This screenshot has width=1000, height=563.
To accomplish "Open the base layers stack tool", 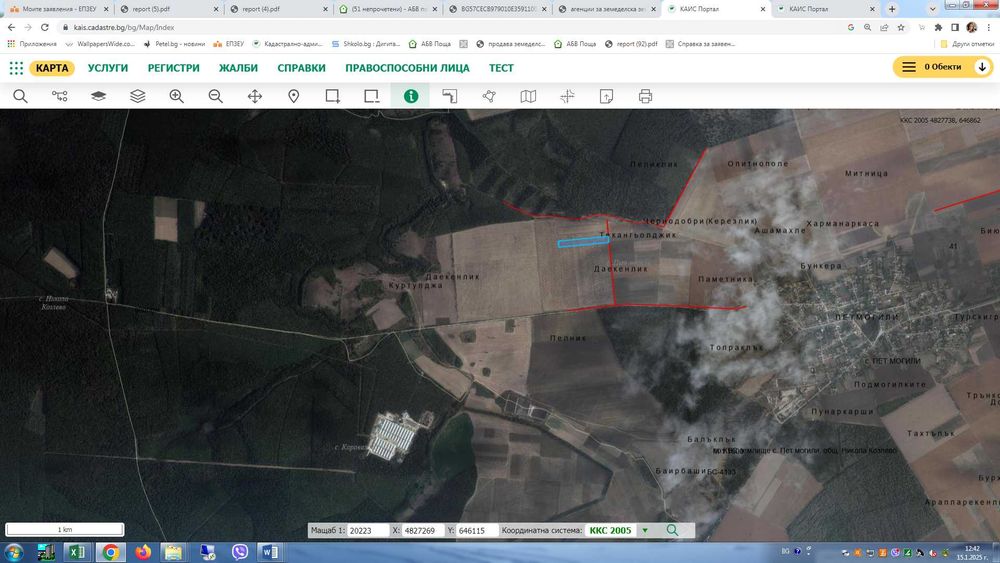I will [x=98, y=96].
